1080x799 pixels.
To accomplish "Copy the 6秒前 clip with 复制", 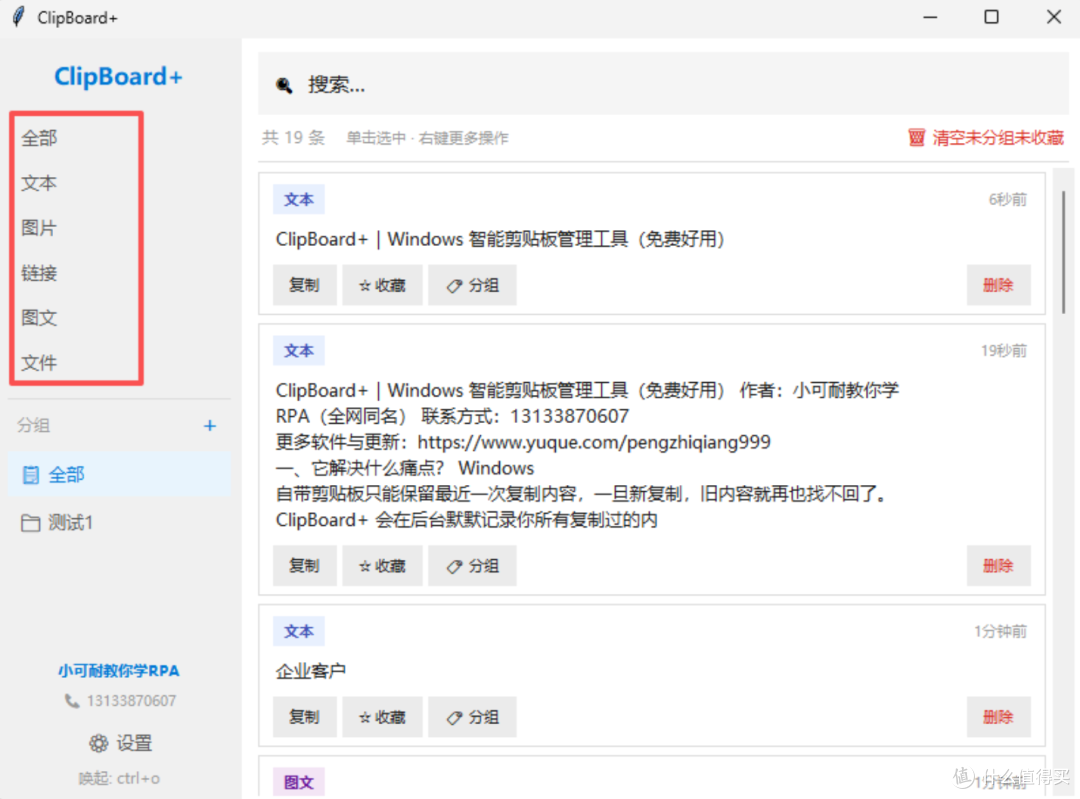I will click(x=304, y=285).
